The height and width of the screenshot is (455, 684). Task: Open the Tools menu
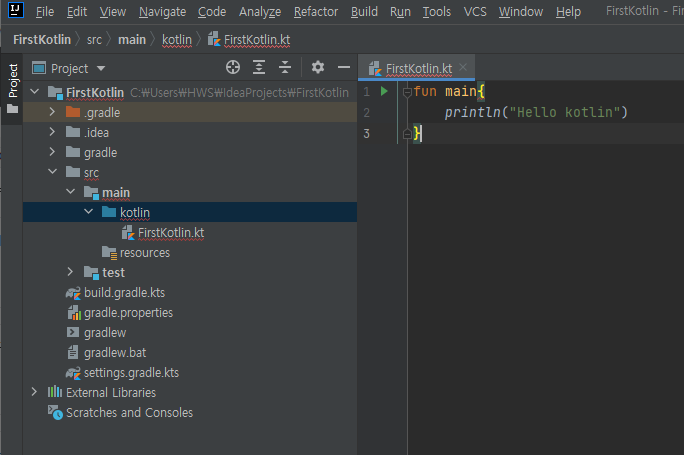(x=437, y=12)
